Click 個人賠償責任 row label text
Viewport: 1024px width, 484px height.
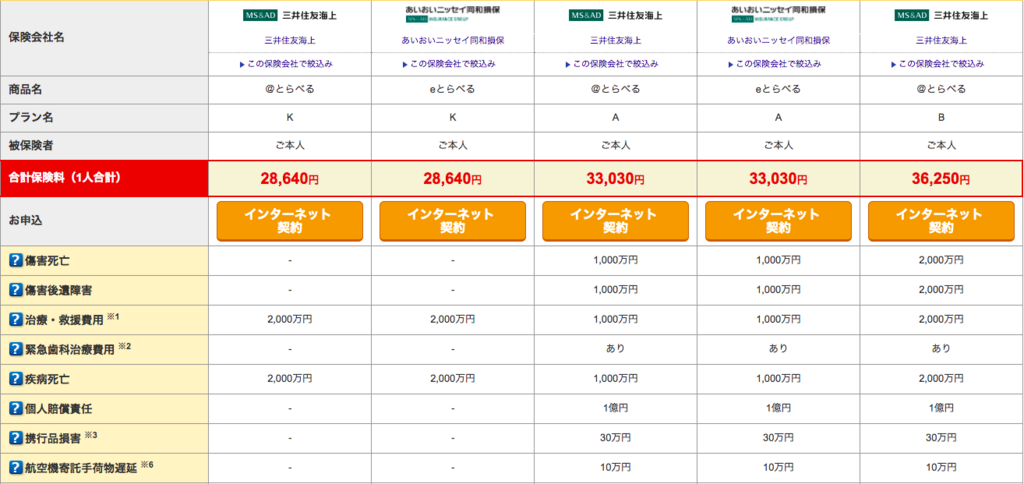coord(59,409)
